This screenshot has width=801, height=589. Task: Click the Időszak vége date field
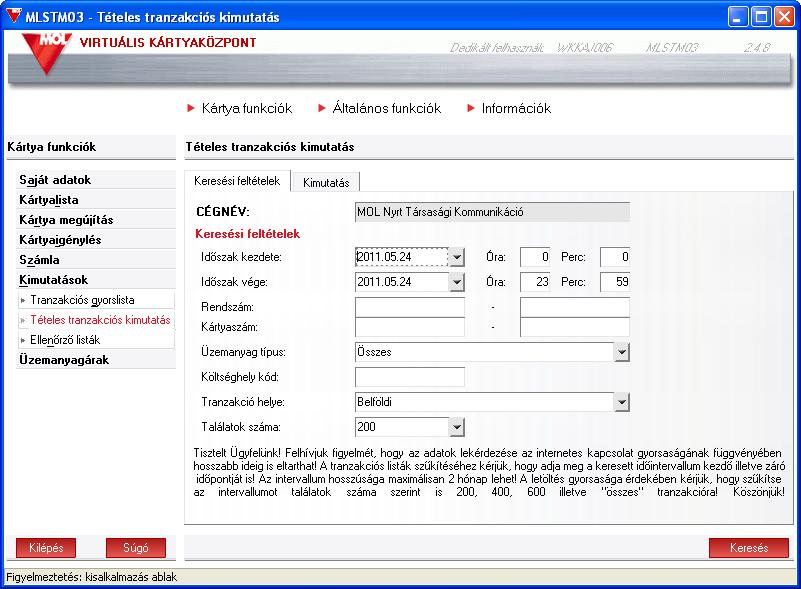(402, 282)
